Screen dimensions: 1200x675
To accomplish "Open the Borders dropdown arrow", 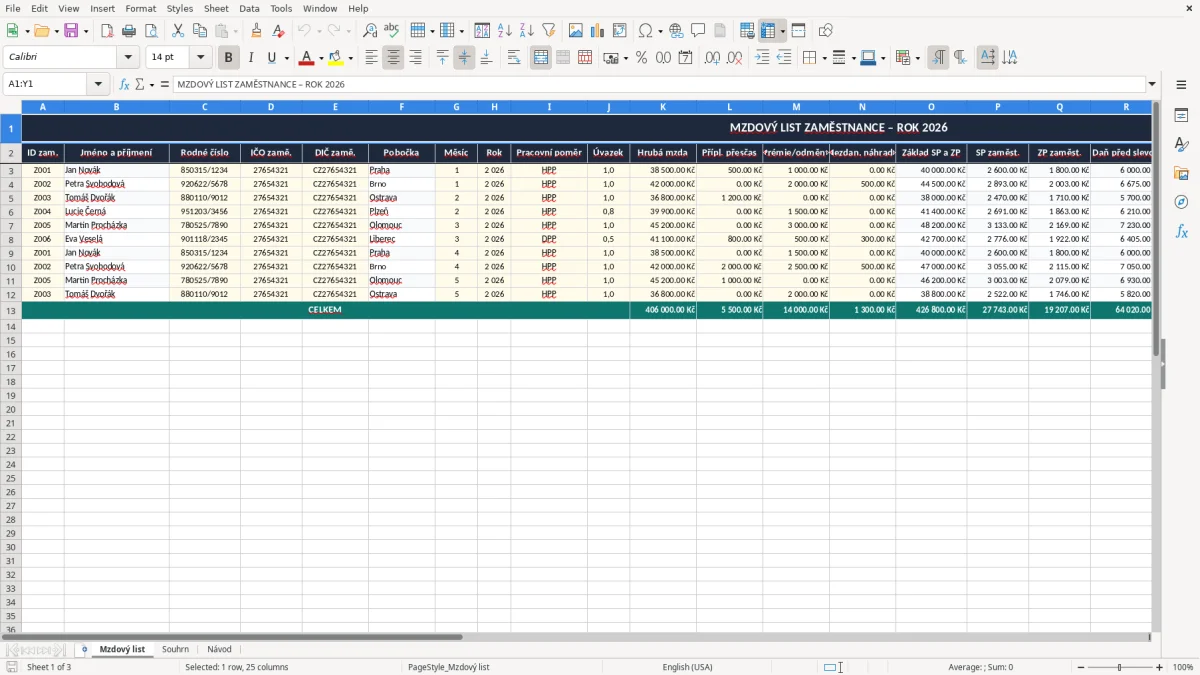I will (823, 58).
